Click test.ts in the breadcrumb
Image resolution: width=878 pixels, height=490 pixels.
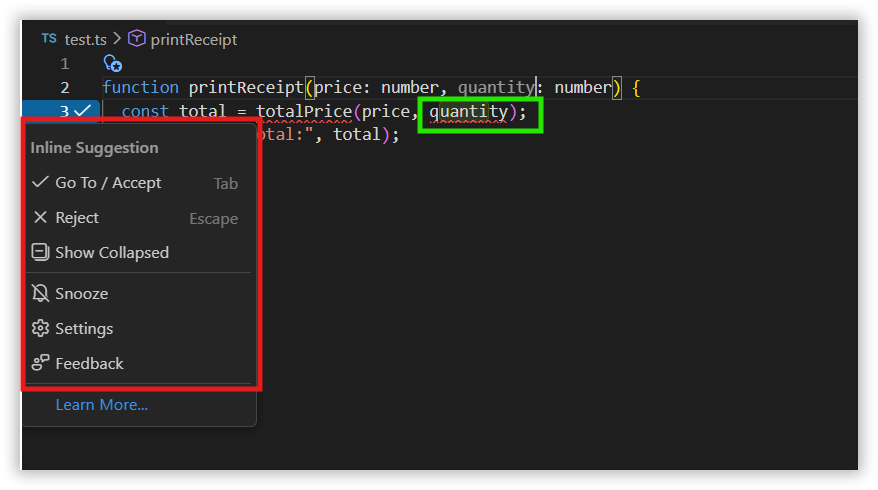point(85,39)
